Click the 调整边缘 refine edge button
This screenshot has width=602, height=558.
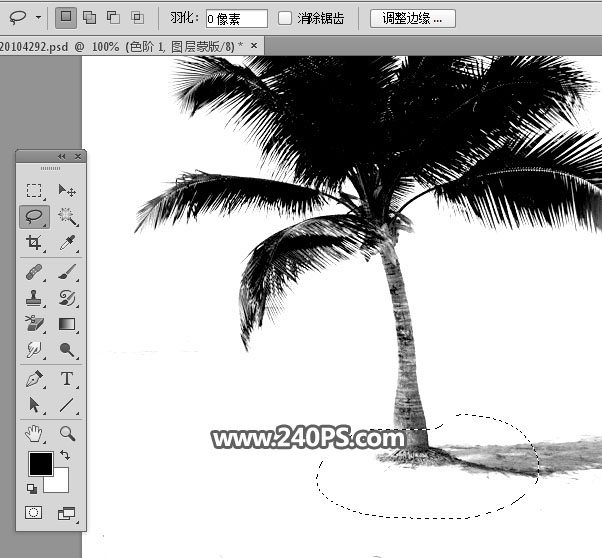pyautogui.click(x=412, y=18)
